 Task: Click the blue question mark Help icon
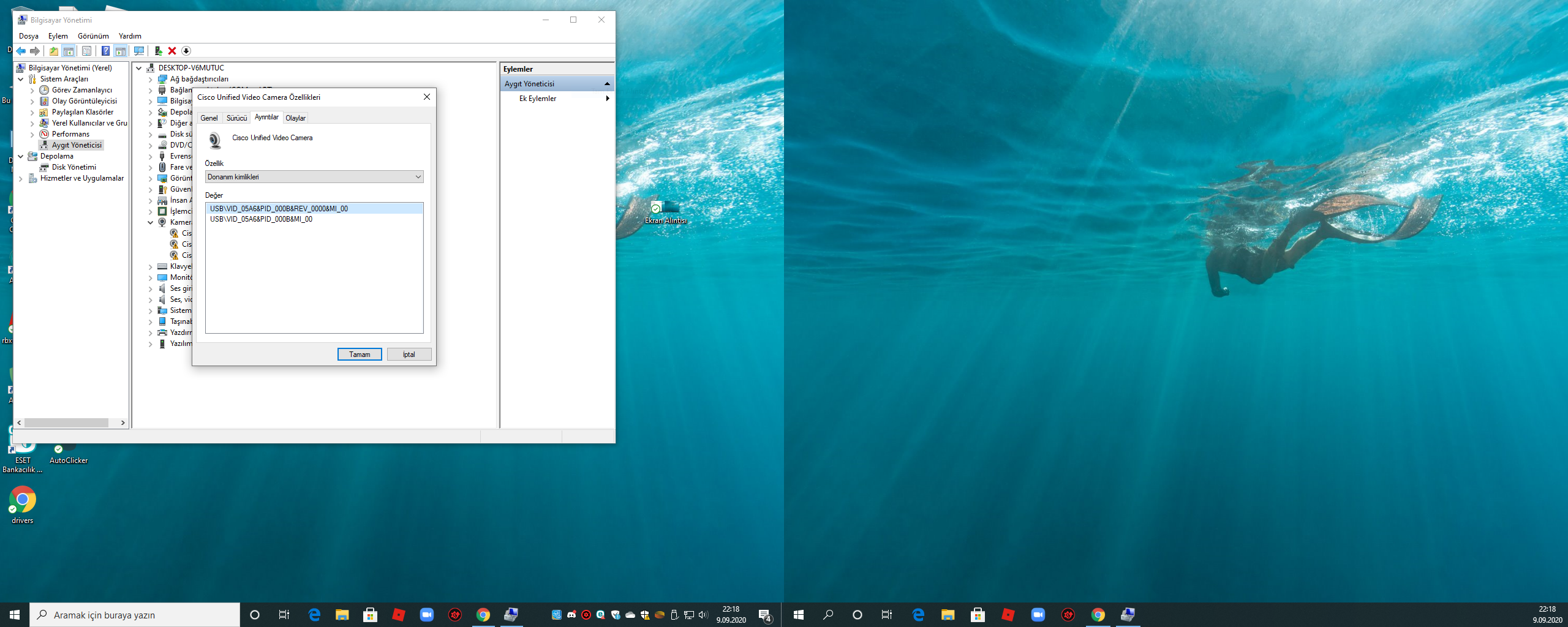pos(105,51)
